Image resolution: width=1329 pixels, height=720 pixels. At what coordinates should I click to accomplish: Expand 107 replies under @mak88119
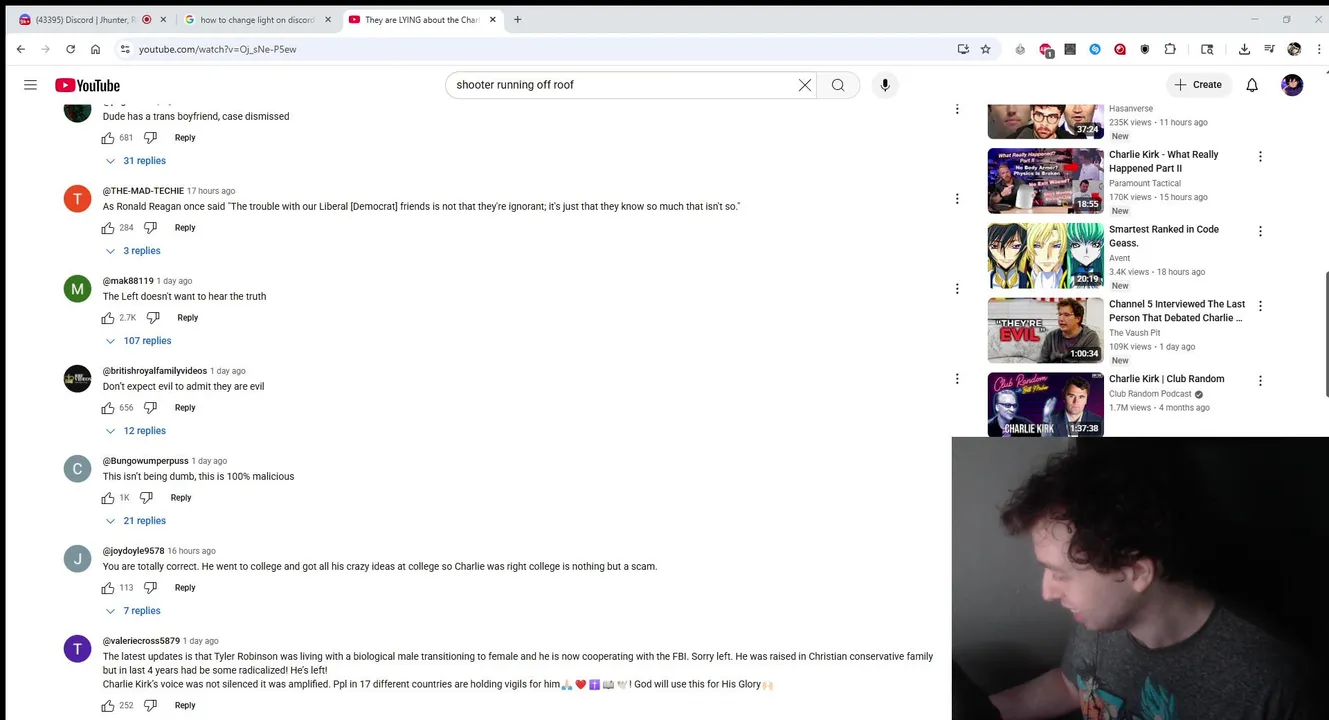coord(139,341)
